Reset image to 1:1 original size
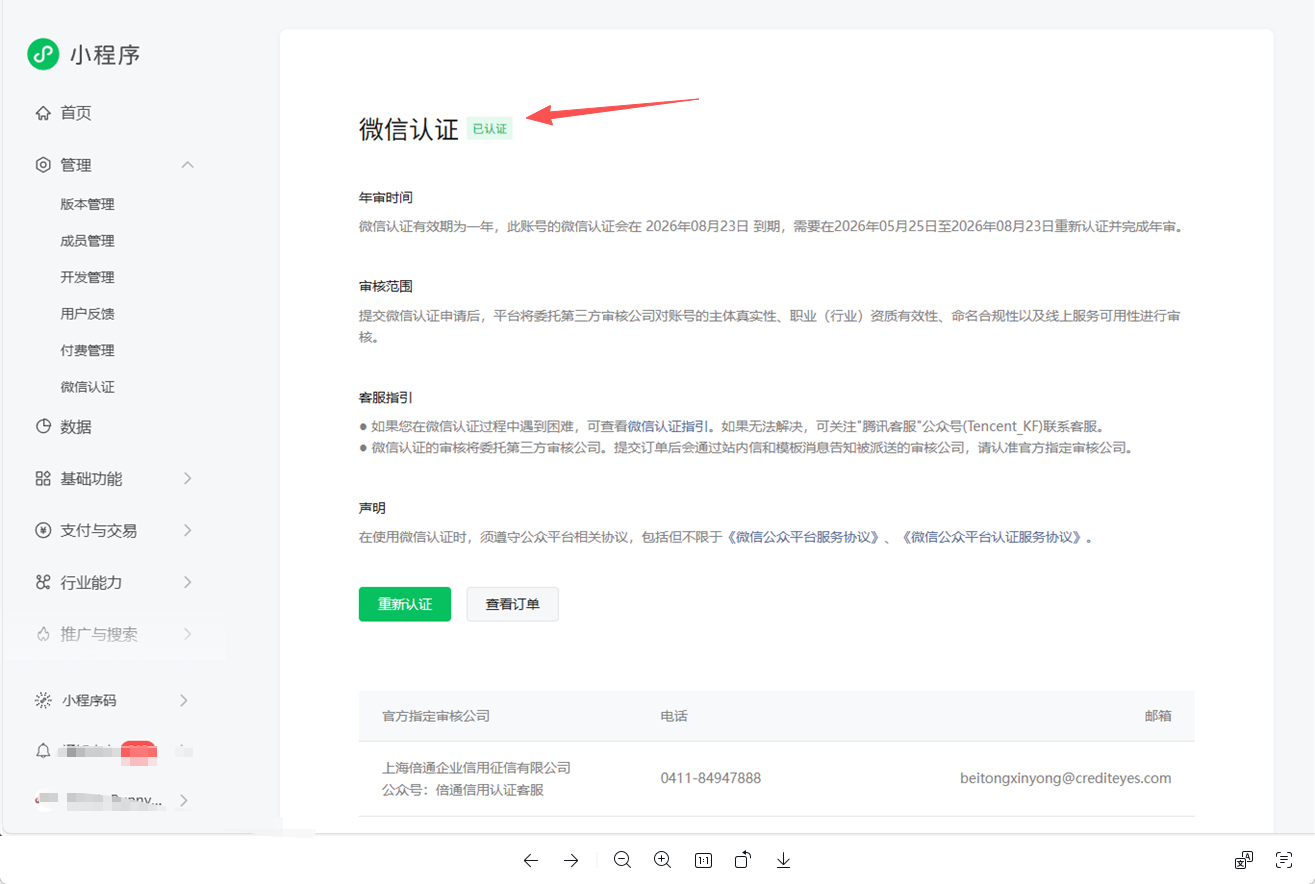This screenshot has width=1315, height=884. 703,860
